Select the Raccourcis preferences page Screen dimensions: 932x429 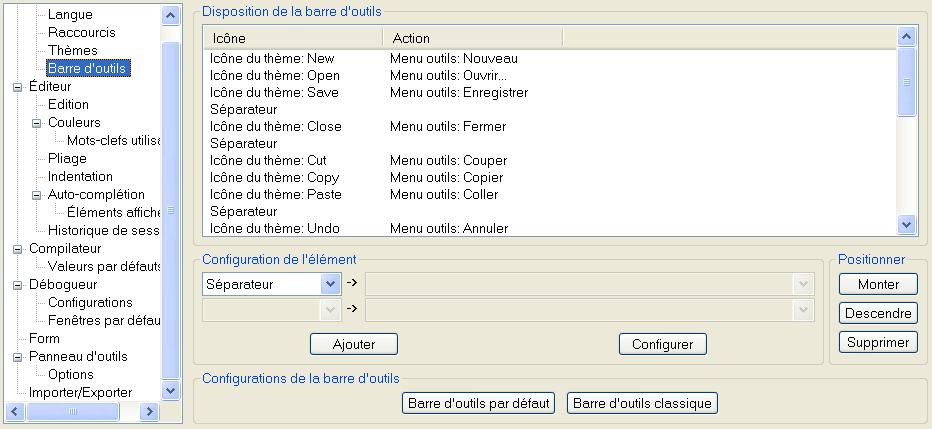pos(81,33)
